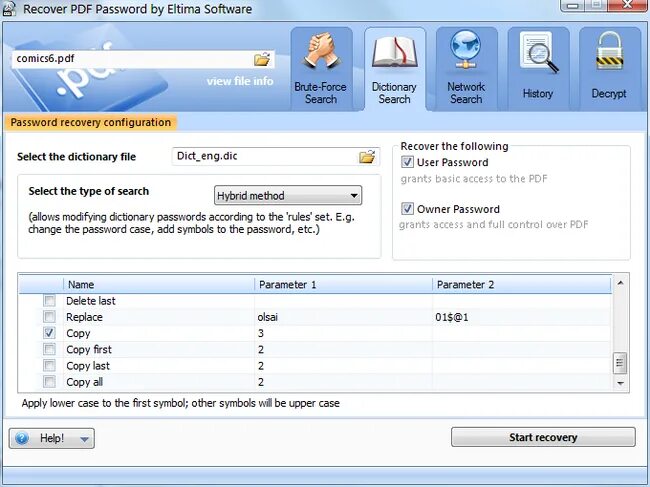
Task: Click the application icon in title bar
Action: click(9, 9)
